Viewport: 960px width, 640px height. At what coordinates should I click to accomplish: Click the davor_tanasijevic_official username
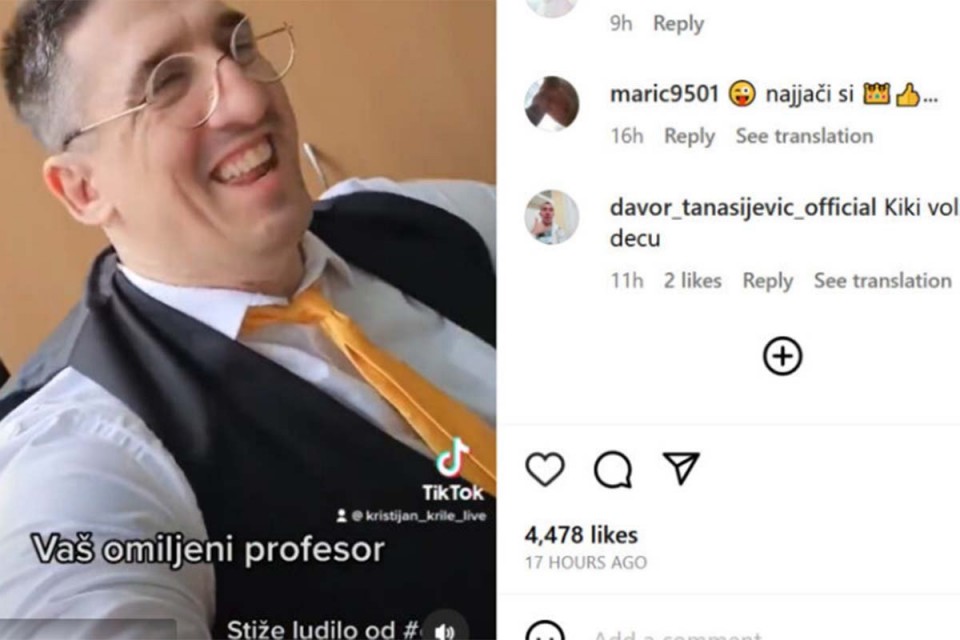coord(743,208)
